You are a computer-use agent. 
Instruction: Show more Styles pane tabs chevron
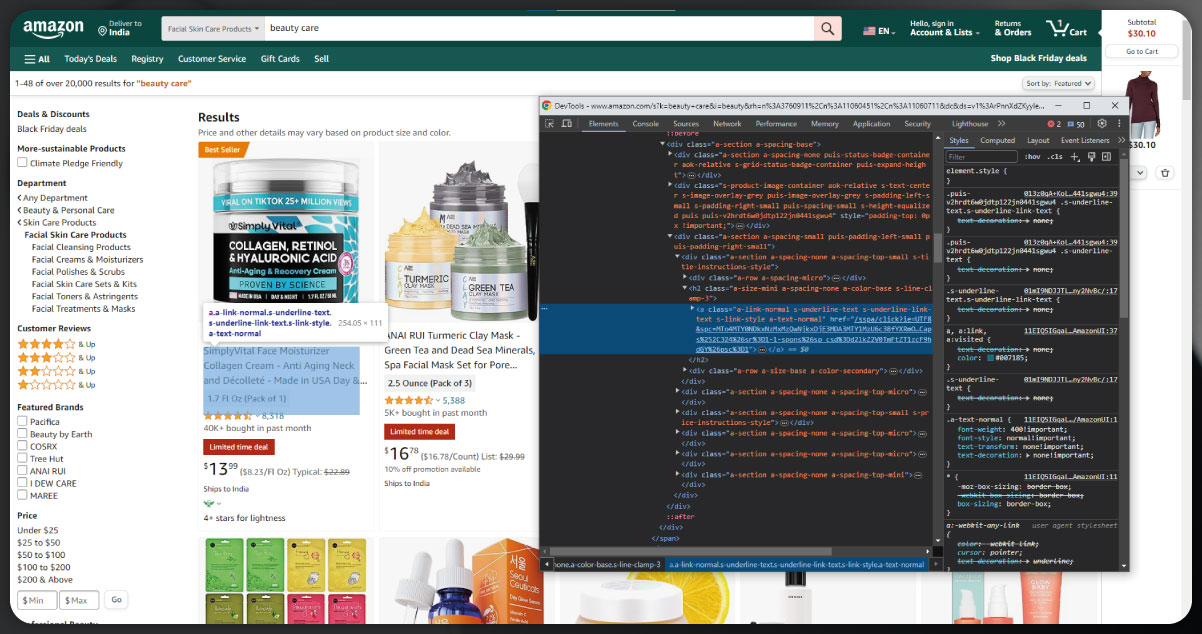tap(1121, 141)
